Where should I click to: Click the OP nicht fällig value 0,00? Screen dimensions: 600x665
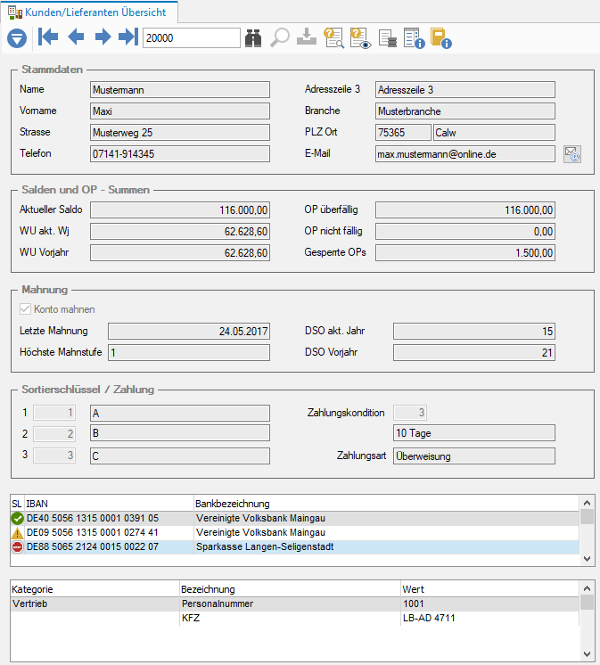[x=465, y=231]
